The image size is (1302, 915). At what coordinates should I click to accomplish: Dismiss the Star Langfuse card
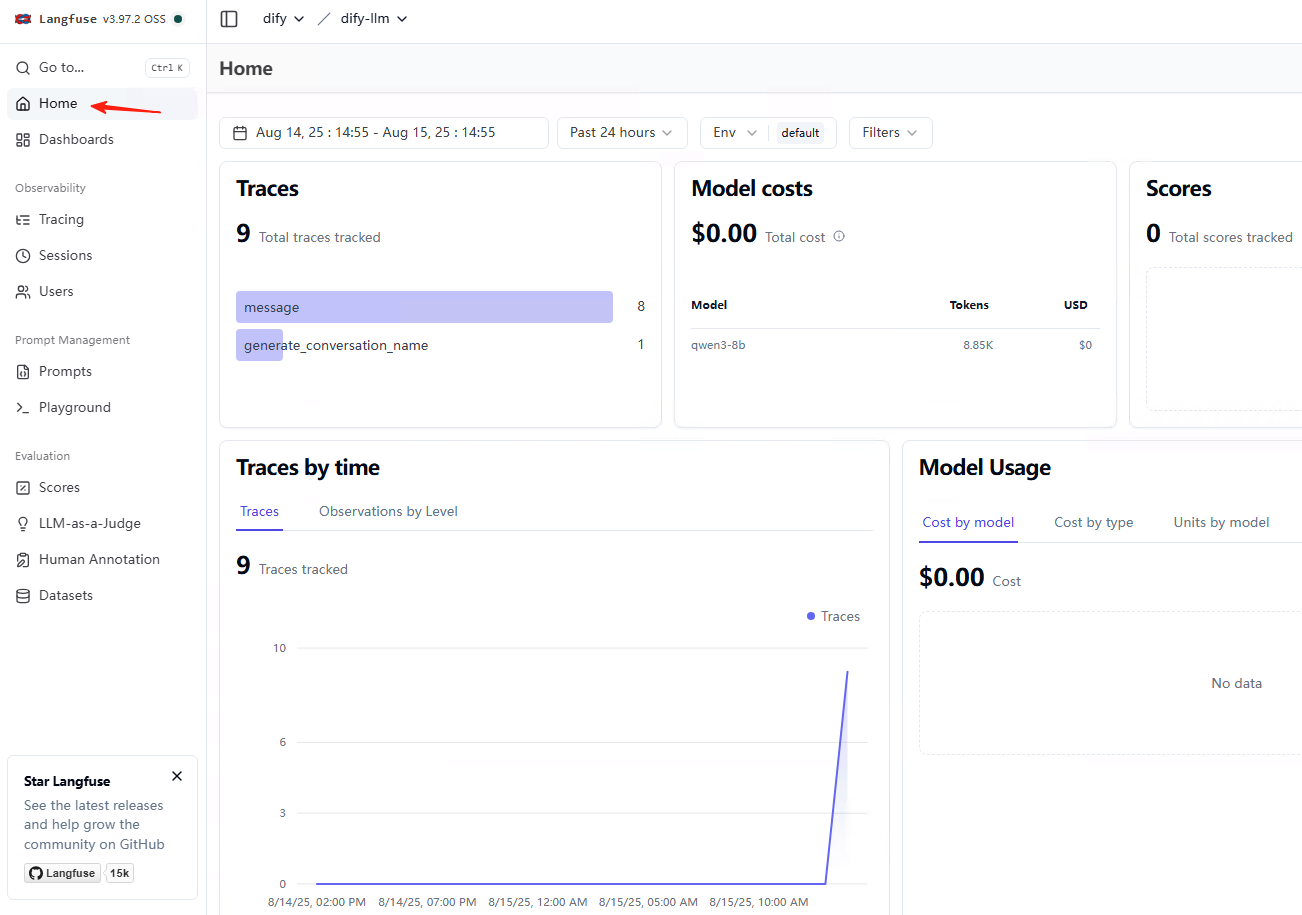(177, 776)
